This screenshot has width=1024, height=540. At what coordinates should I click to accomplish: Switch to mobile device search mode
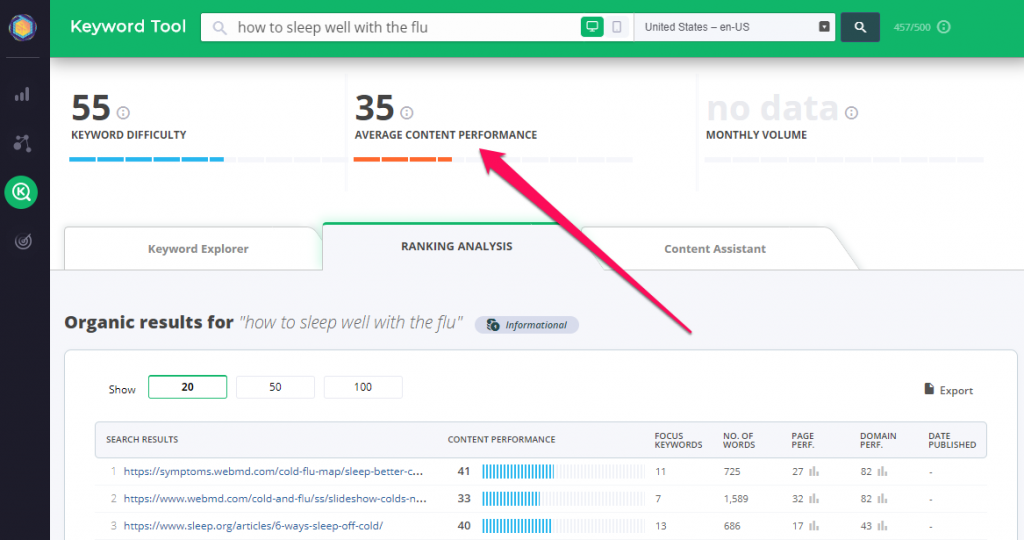coord(617,27)
